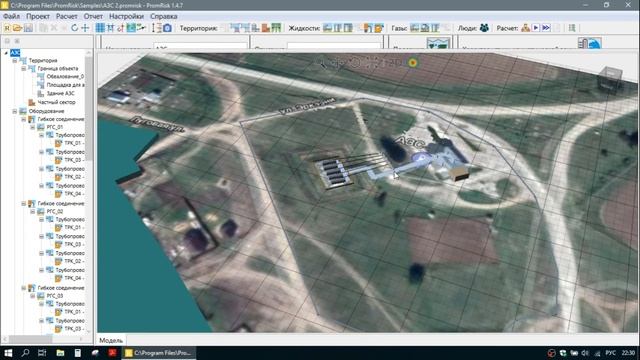Select ТРК_01 under РГС_01
This screenshot has width=640, height=360.
(x=74, y=143)
